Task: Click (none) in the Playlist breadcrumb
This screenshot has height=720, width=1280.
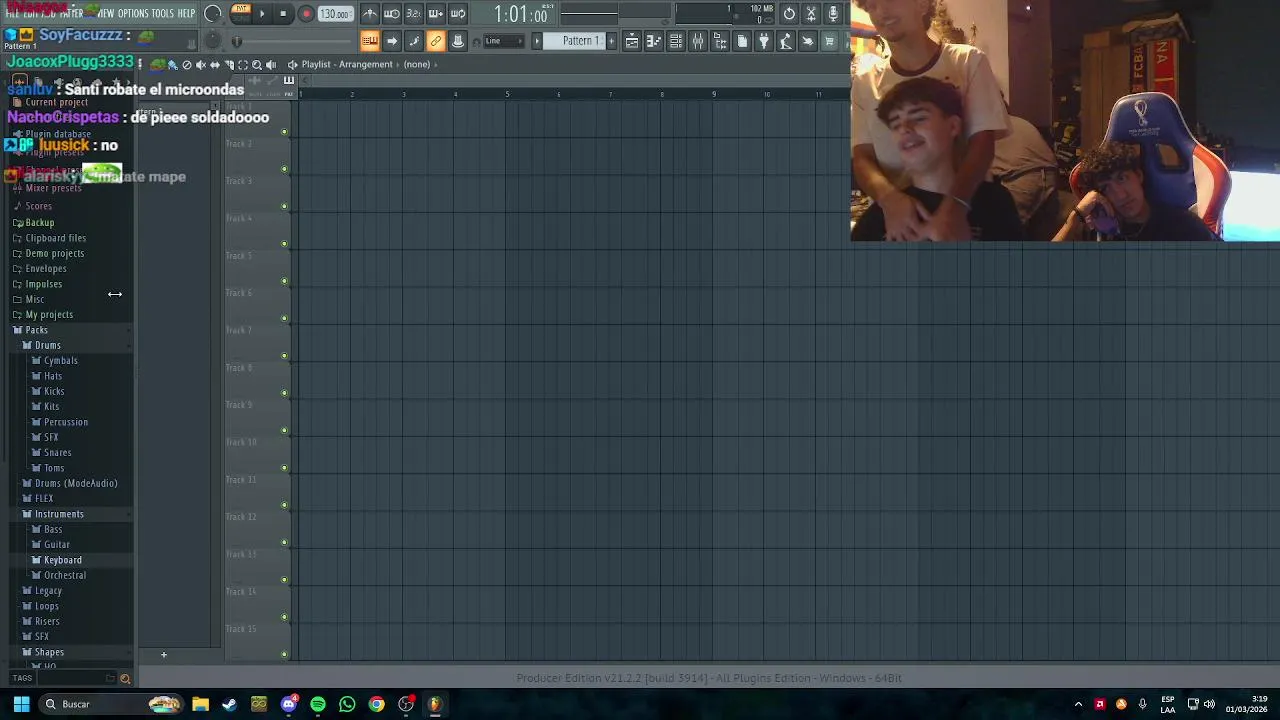Action: pyautogui.click(x=417, y=64)
